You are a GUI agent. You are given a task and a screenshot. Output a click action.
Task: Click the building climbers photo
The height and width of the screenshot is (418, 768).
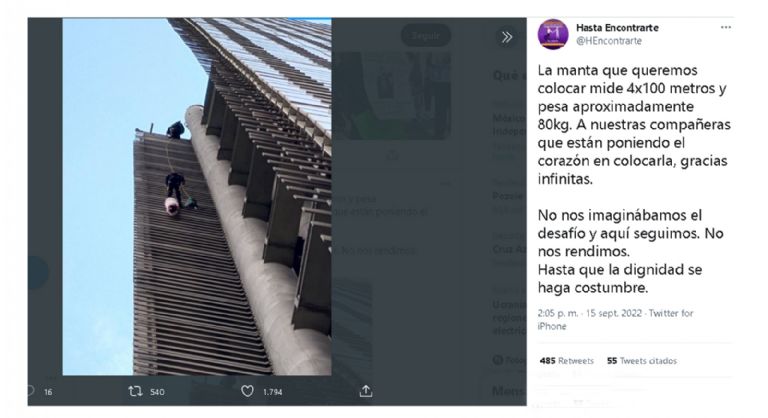(197, 197)
